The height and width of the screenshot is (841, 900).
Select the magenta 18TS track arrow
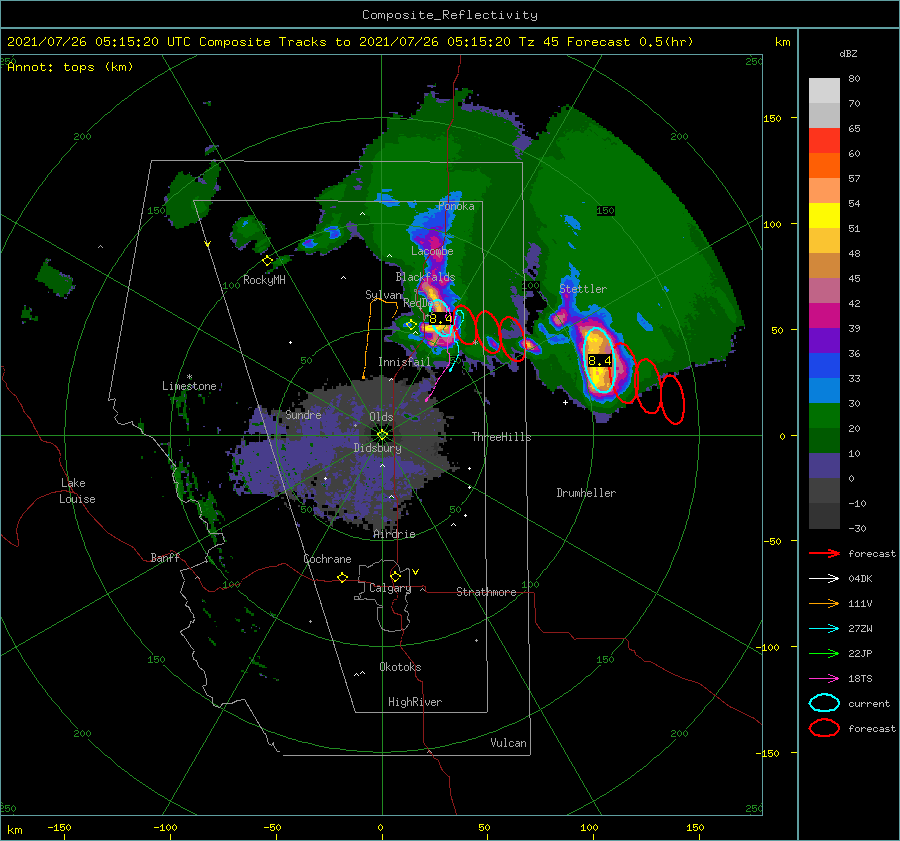(824, 679)
